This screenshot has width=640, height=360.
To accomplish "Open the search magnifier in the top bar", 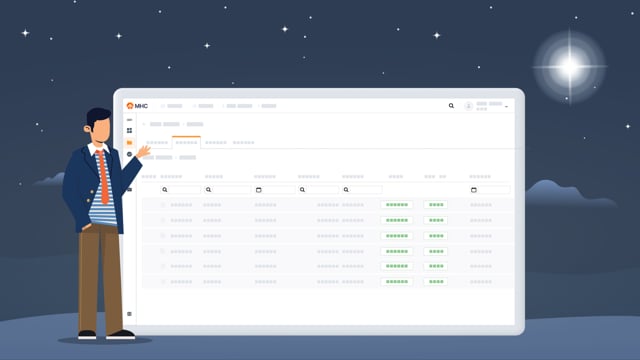I will coord(451,106).
